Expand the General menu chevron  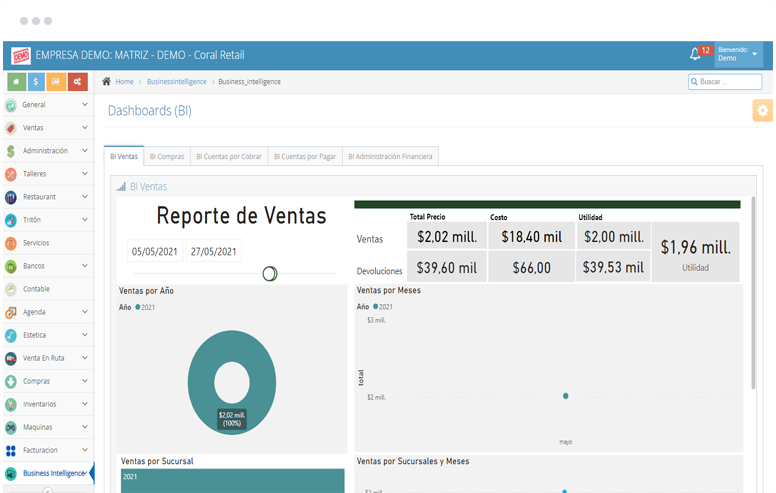(85, 104)
